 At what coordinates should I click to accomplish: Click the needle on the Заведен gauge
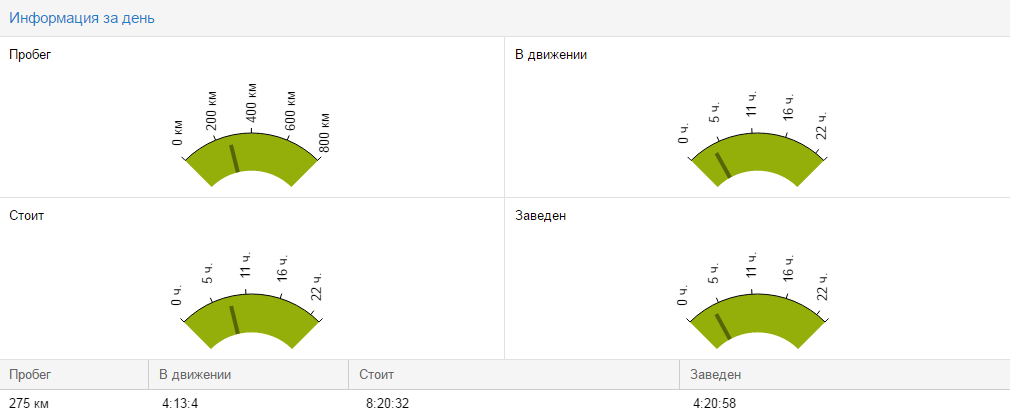(723, 326)
